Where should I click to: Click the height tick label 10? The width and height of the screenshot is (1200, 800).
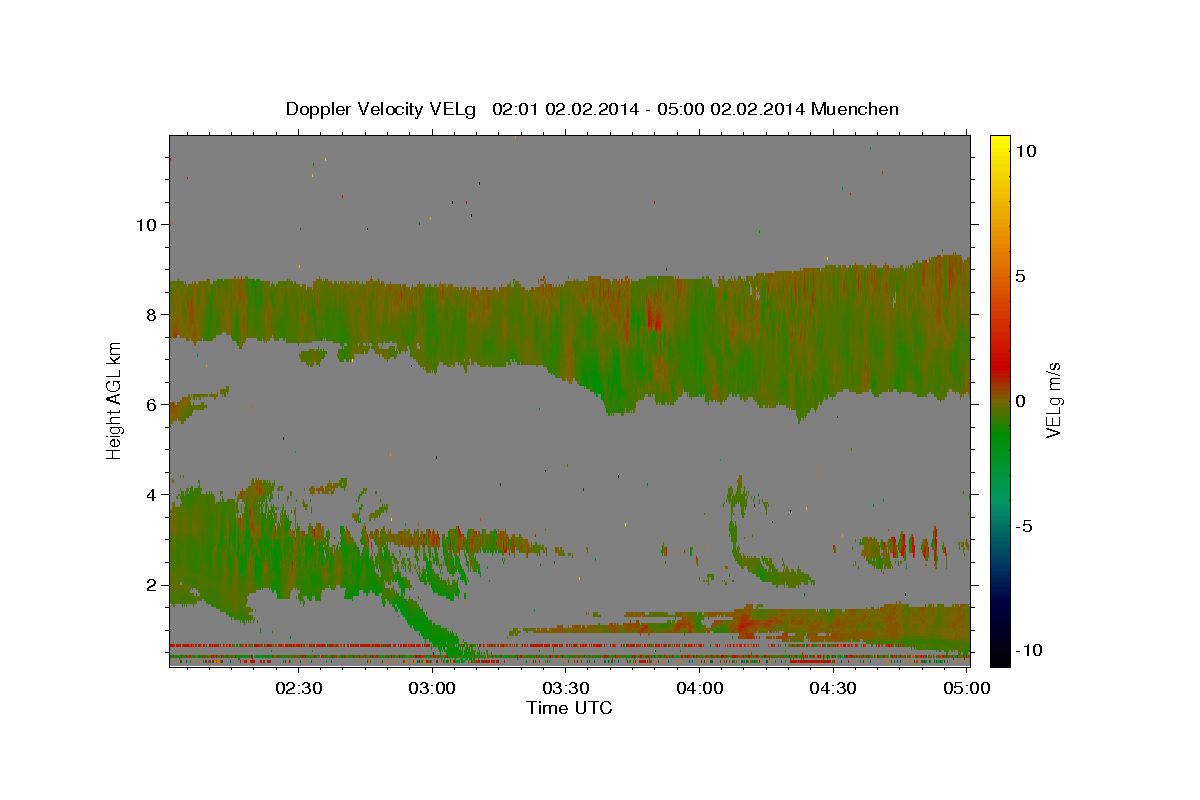coord(146,225)
